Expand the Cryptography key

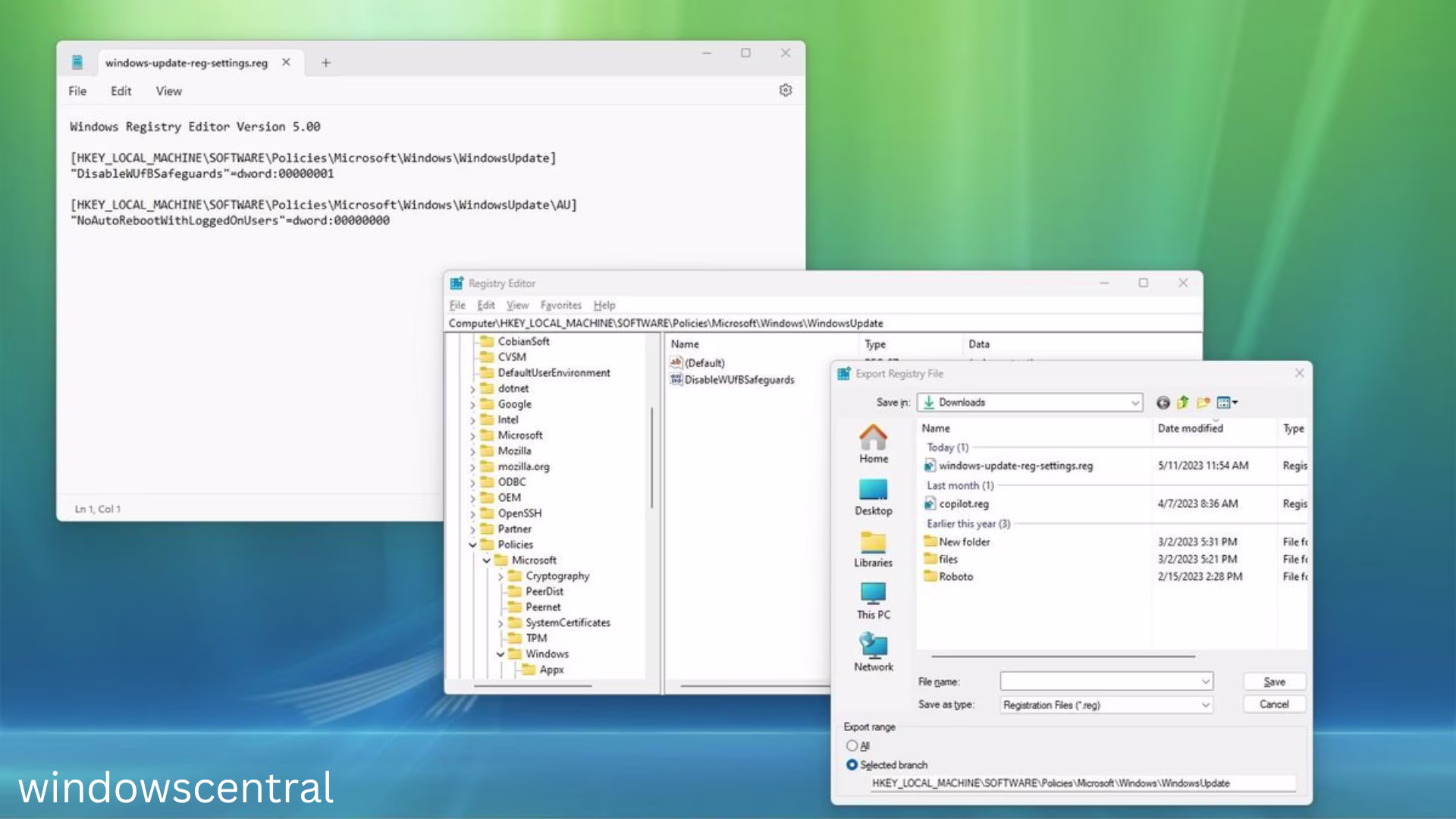click(x=500, y=576)
